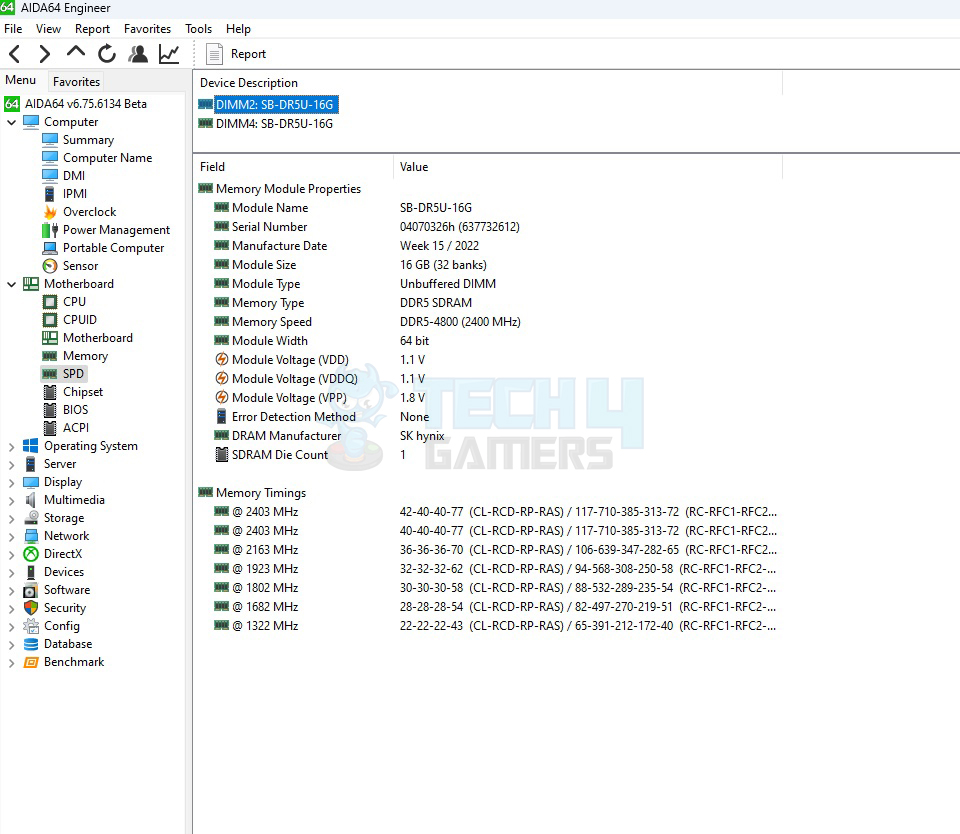960x834 pixels.
Task: Open the Report menu
Action: (92, 29)
